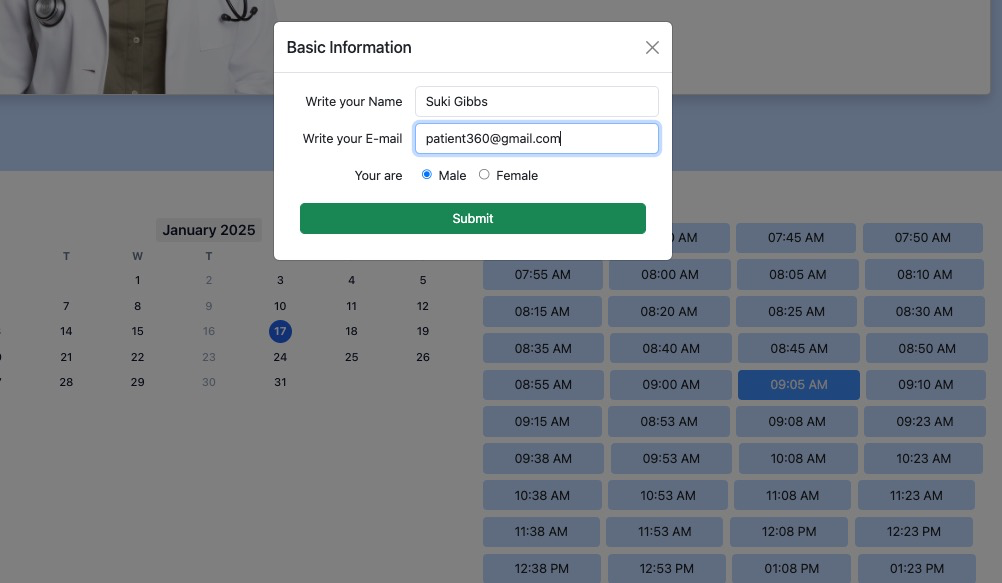Screen dimensions: 1002x583
Task: Select the 08:35 AM time slot
Action: tap(543, 348)
